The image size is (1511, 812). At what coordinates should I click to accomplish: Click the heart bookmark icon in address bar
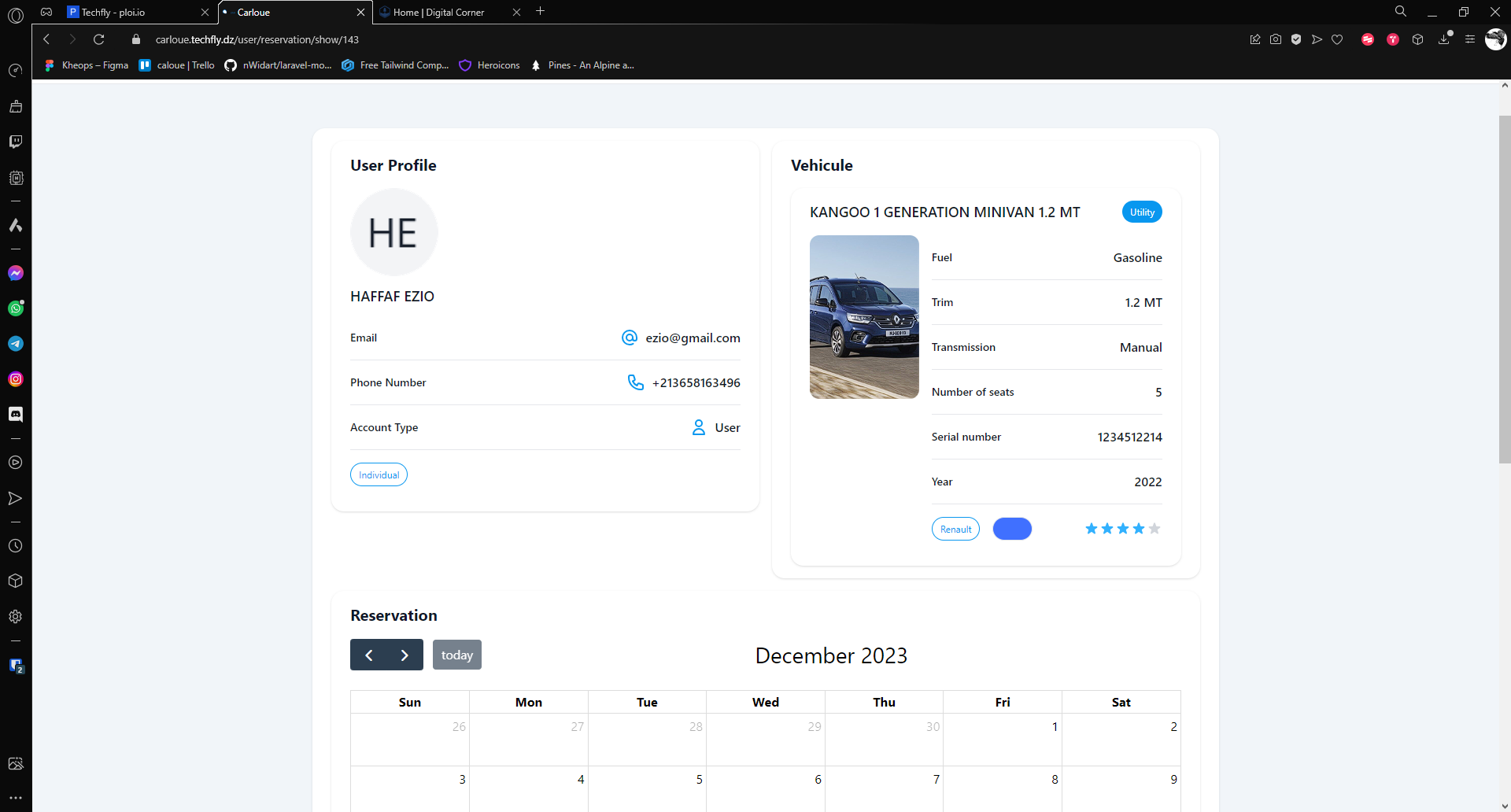[x=1337, y=39]
